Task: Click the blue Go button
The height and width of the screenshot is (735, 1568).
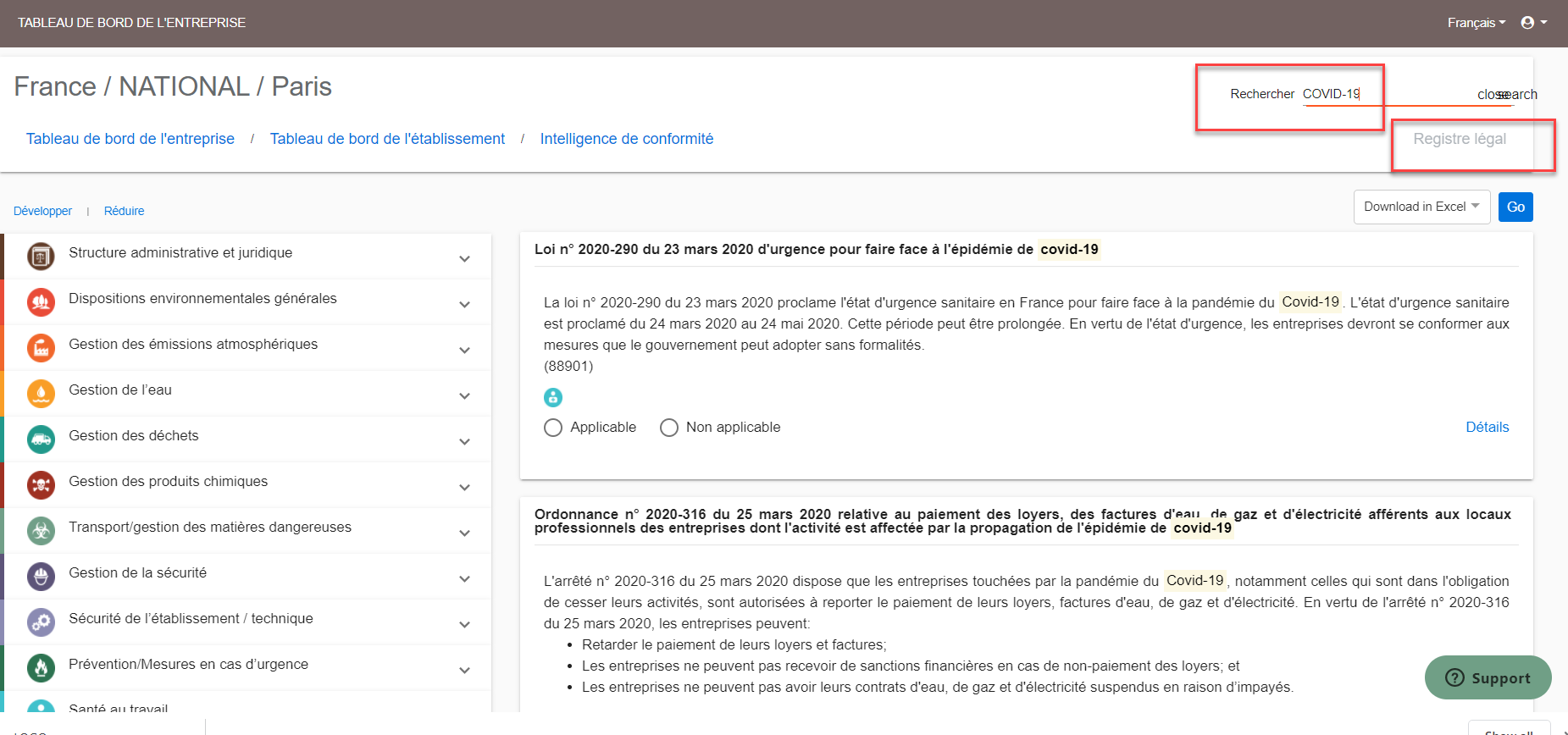Action: [x=1515, y=207]
